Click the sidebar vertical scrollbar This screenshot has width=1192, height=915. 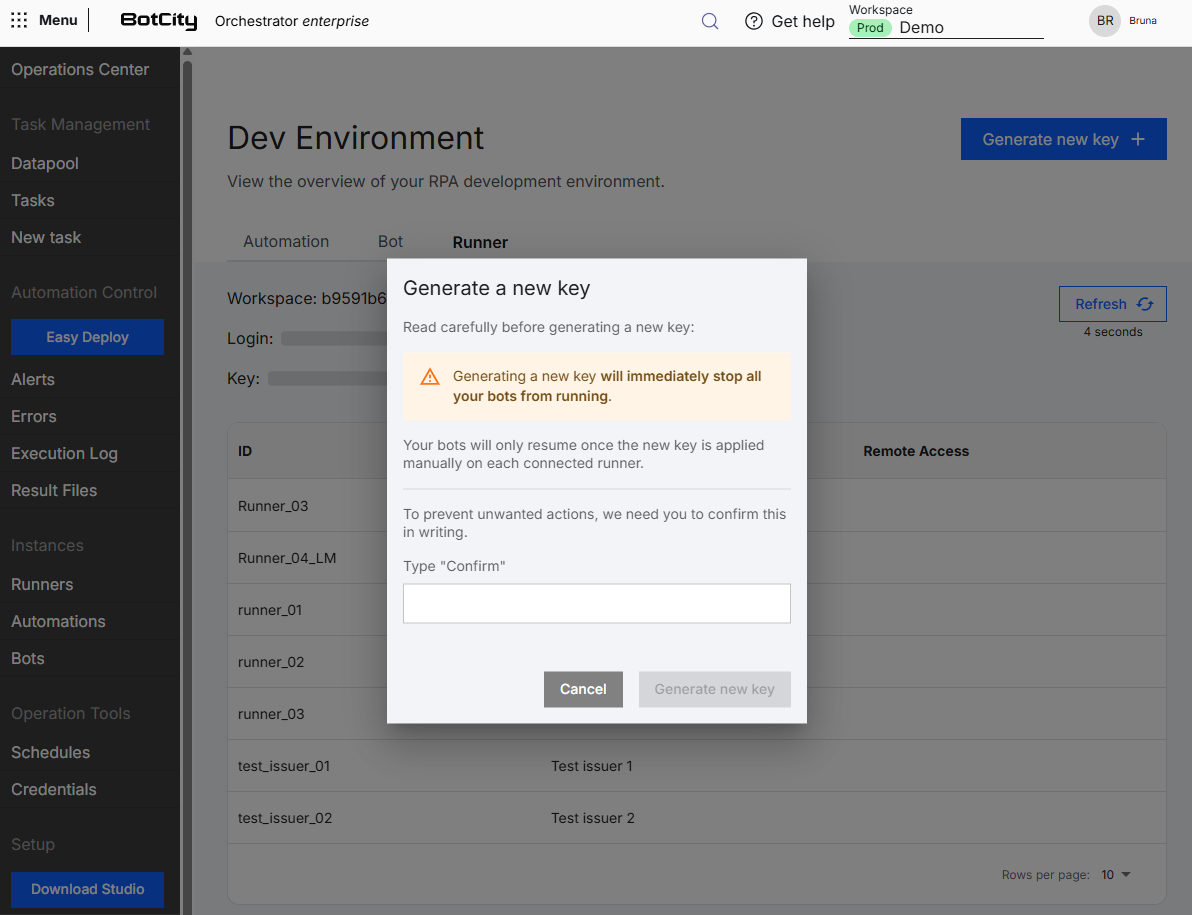point(187,479)
